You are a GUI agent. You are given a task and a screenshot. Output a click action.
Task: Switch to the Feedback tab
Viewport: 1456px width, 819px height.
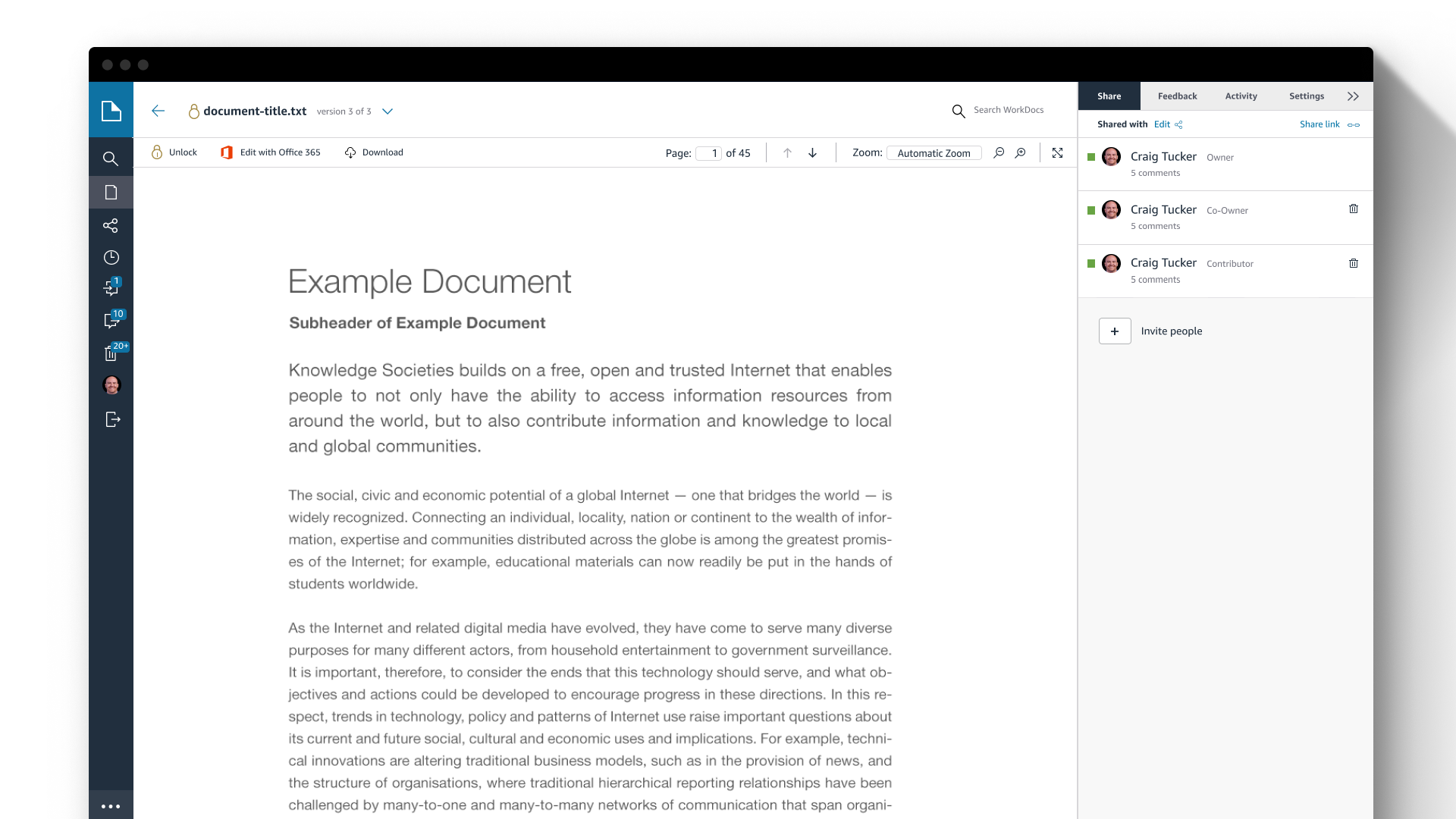[1177, 96]
